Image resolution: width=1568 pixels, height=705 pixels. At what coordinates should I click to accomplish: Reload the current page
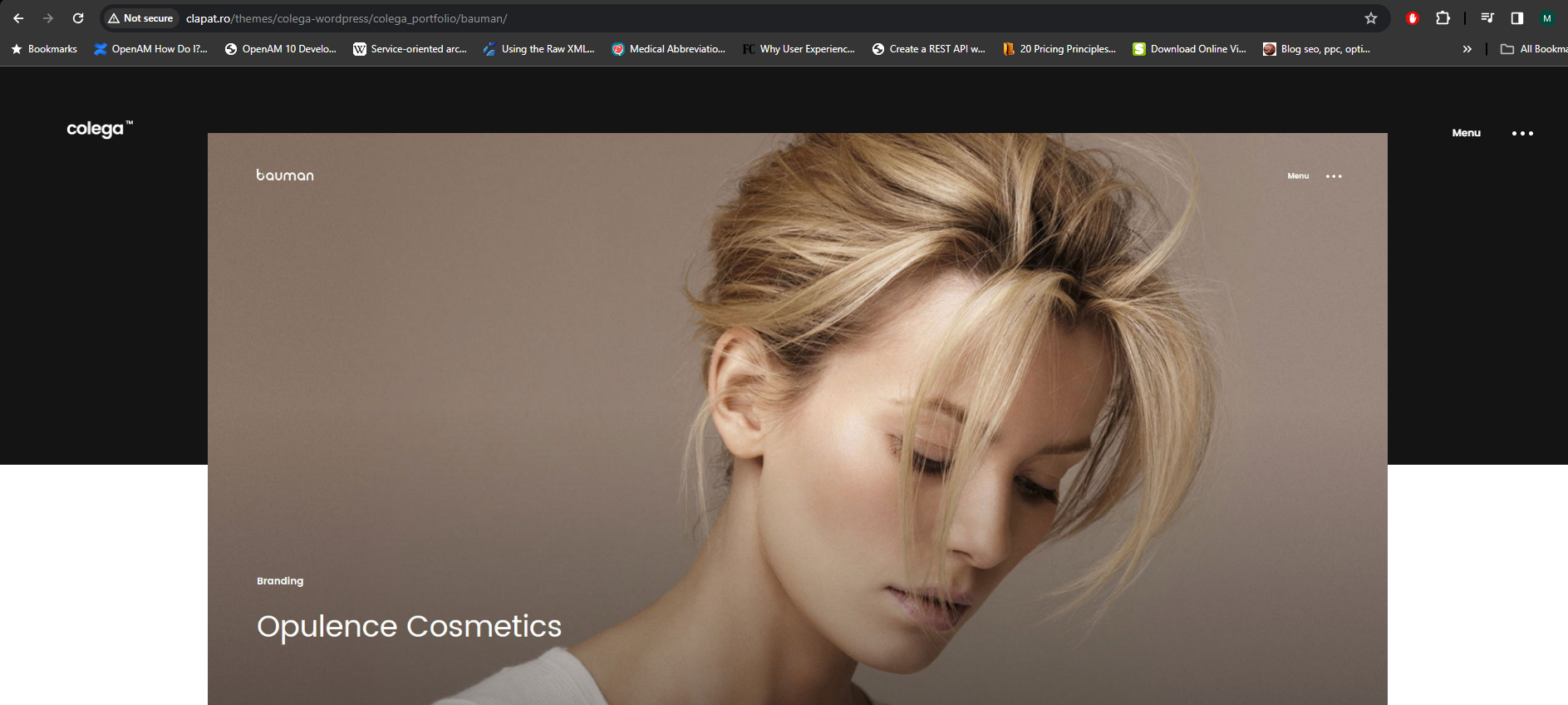(x=78, y=18)
